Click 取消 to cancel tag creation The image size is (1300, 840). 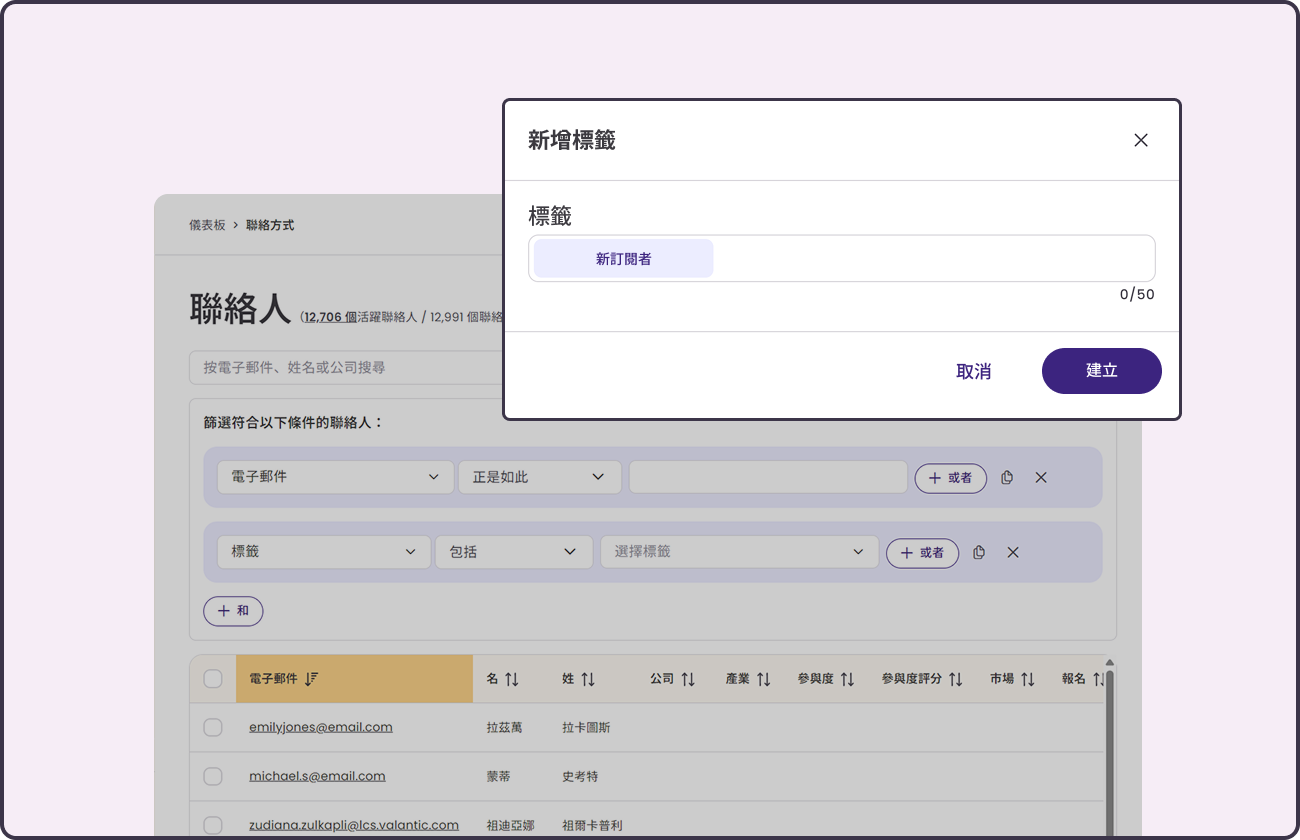[x=973, y=372]
